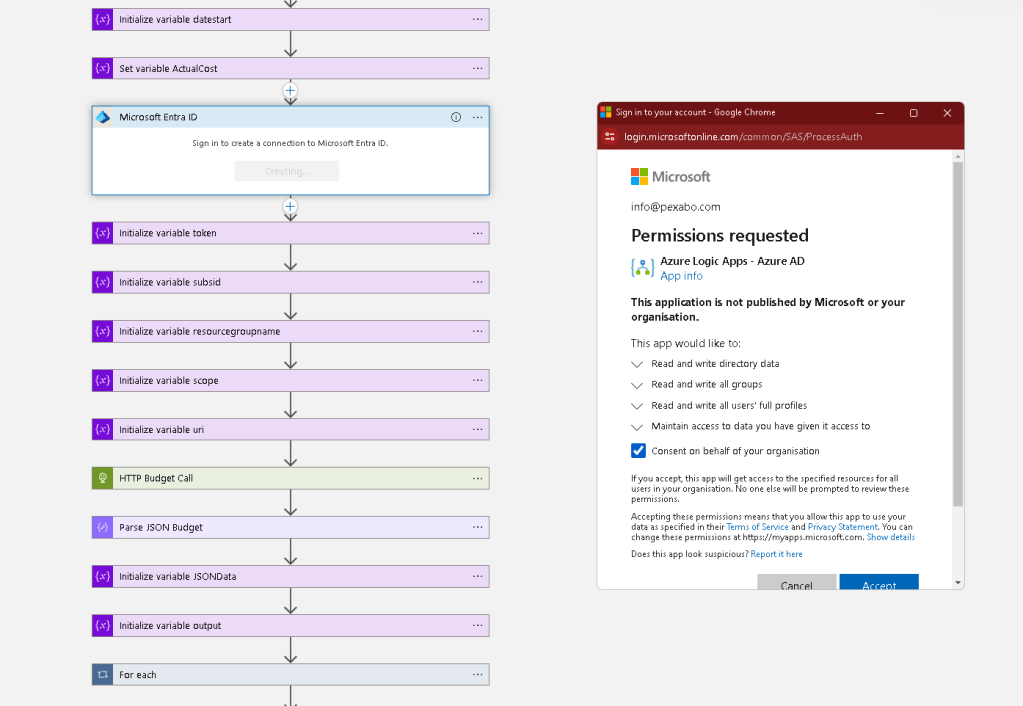This screenshot has width=1023, height=706.
Task: Expand 'Maintain access to data' permission
Action: 637,427
